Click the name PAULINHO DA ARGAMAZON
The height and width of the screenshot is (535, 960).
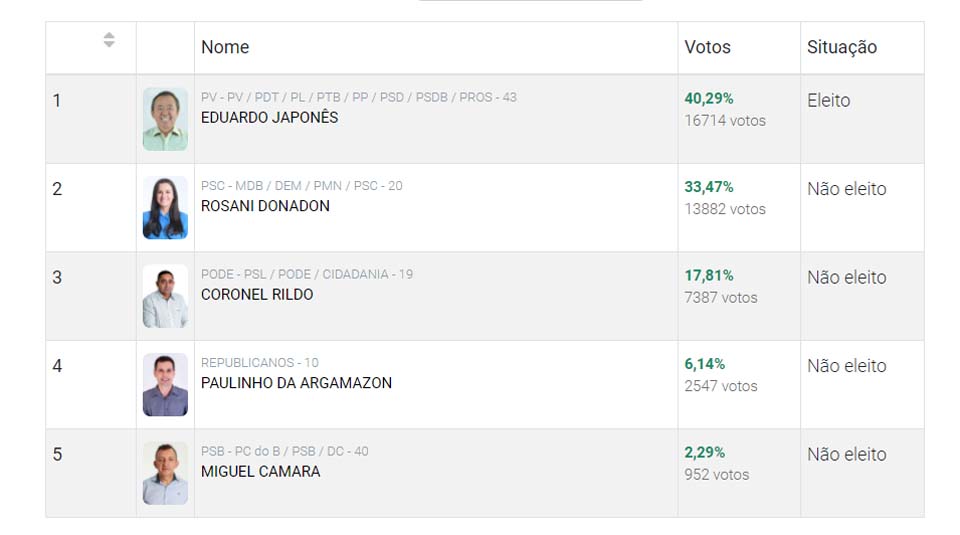296,383
